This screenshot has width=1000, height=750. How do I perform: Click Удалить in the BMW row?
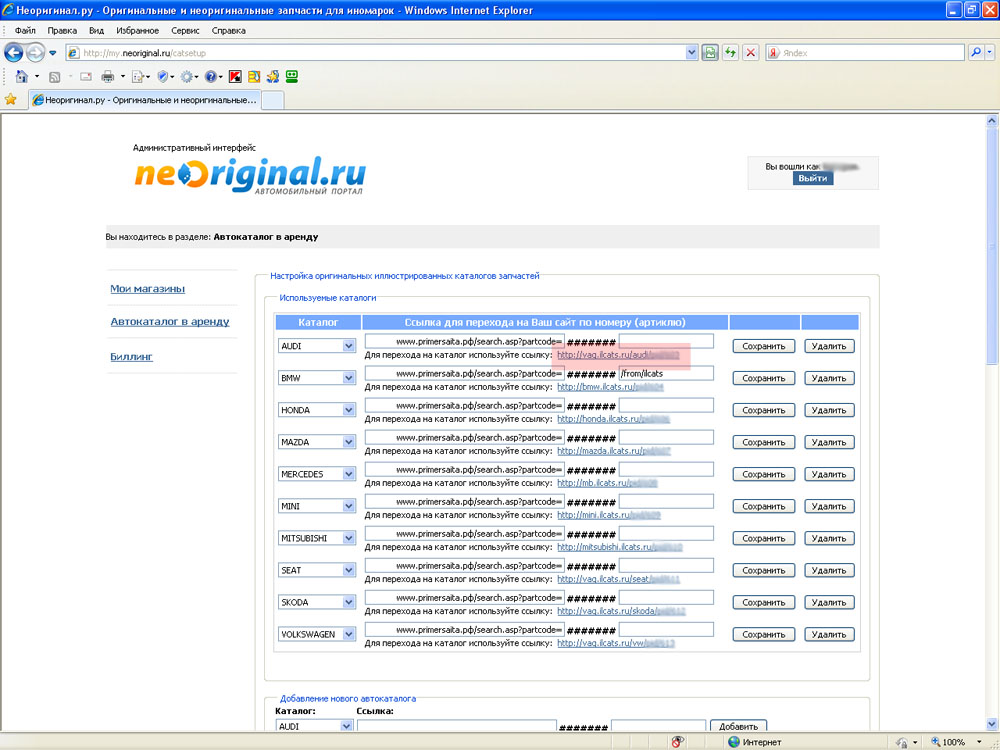[829, 378]
